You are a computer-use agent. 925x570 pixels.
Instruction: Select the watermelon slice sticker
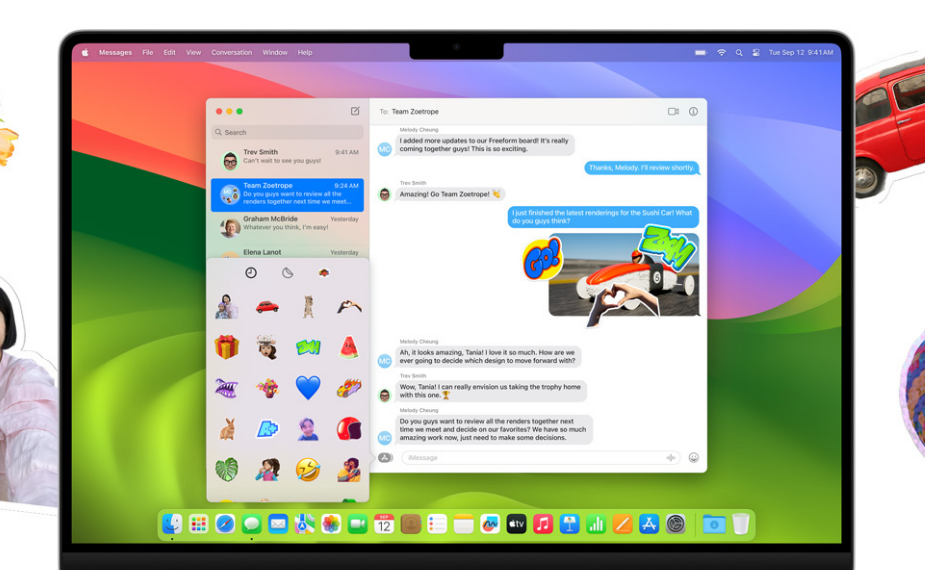(349, 347)
